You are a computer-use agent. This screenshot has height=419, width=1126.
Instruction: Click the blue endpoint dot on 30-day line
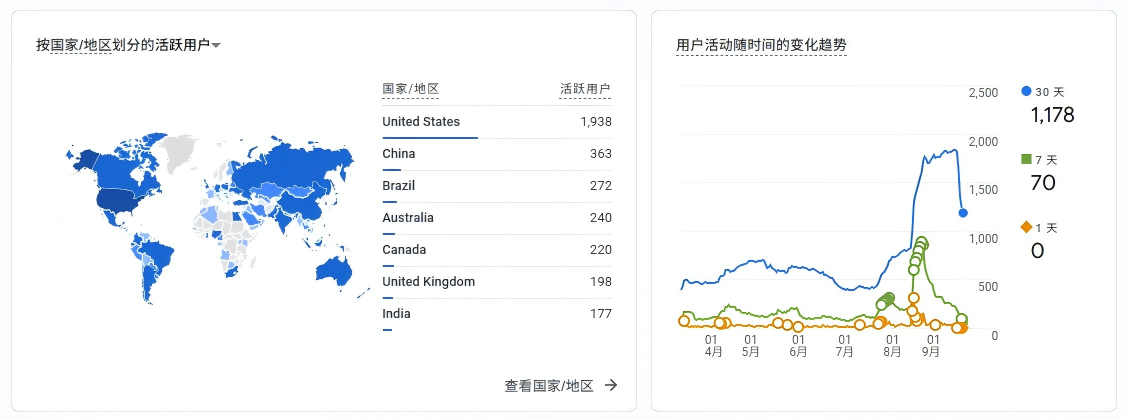coord(963,213)
